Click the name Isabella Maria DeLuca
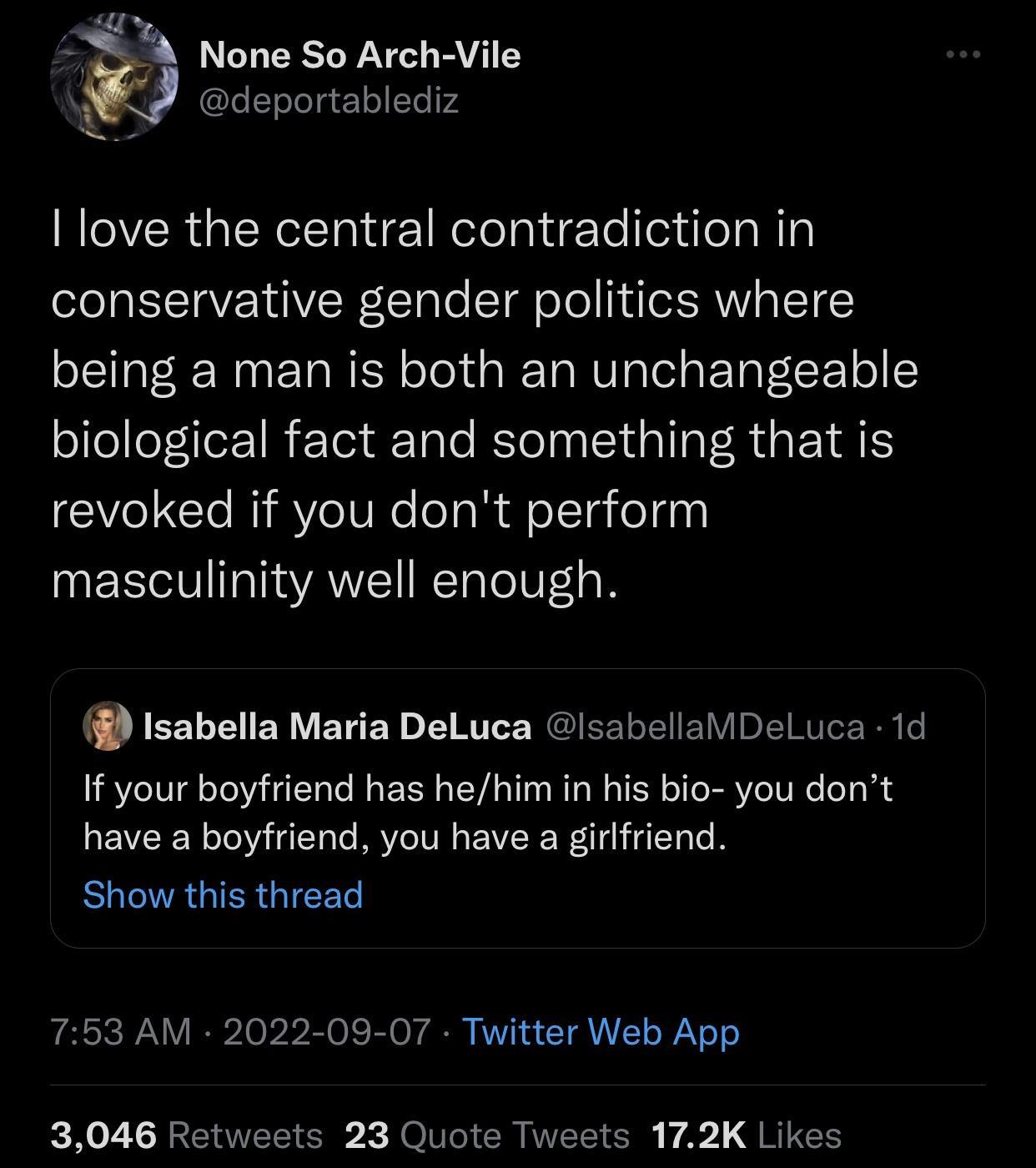The image size is (1036, 1168). (x=337, y=727)
